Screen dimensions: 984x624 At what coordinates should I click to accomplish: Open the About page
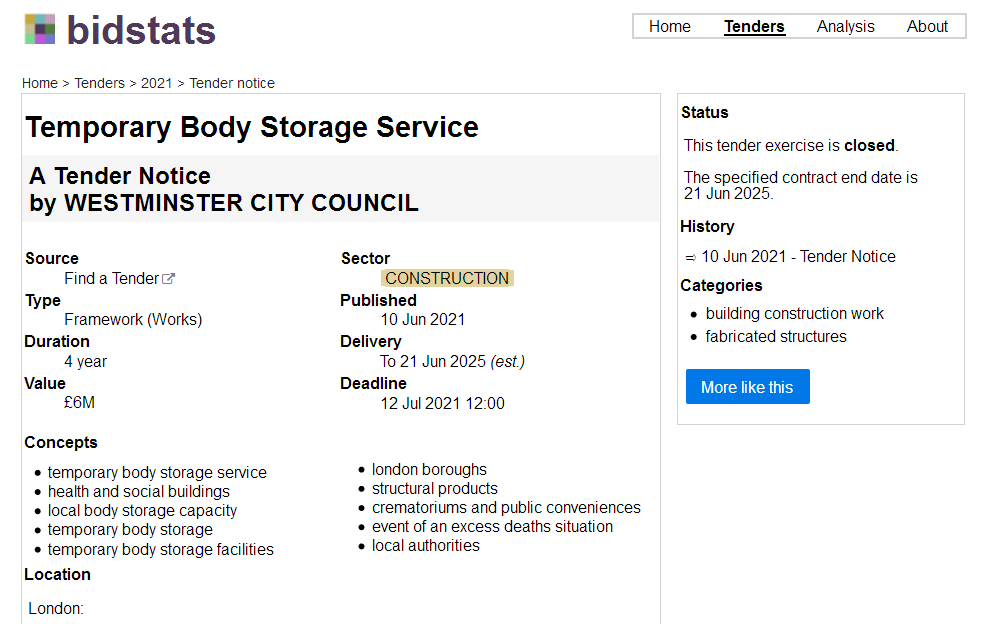(x=927, y=27)
